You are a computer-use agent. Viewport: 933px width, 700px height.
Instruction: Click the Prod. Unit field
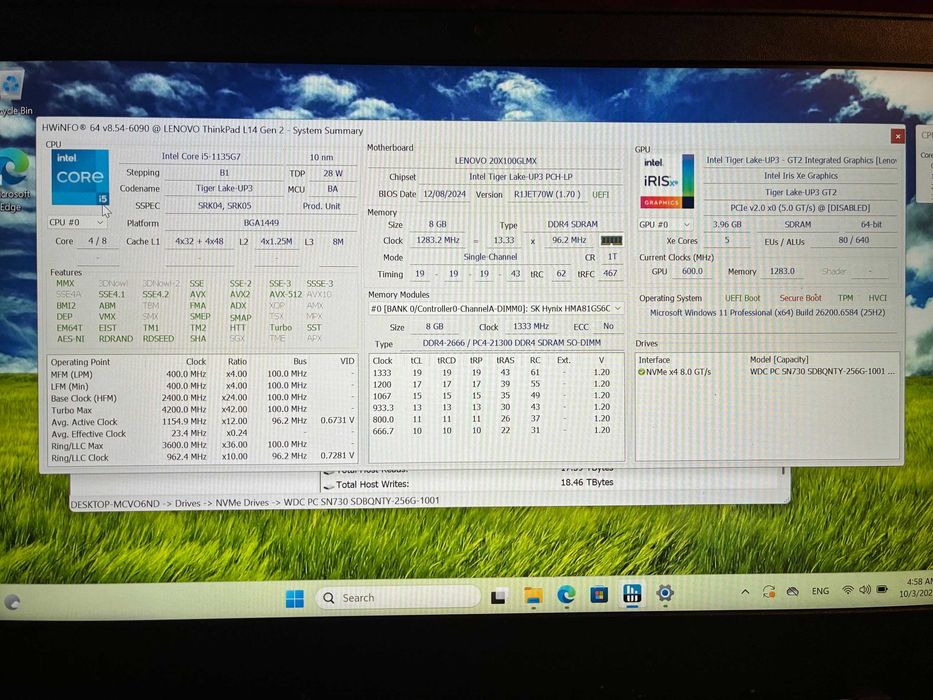(321, 206)
